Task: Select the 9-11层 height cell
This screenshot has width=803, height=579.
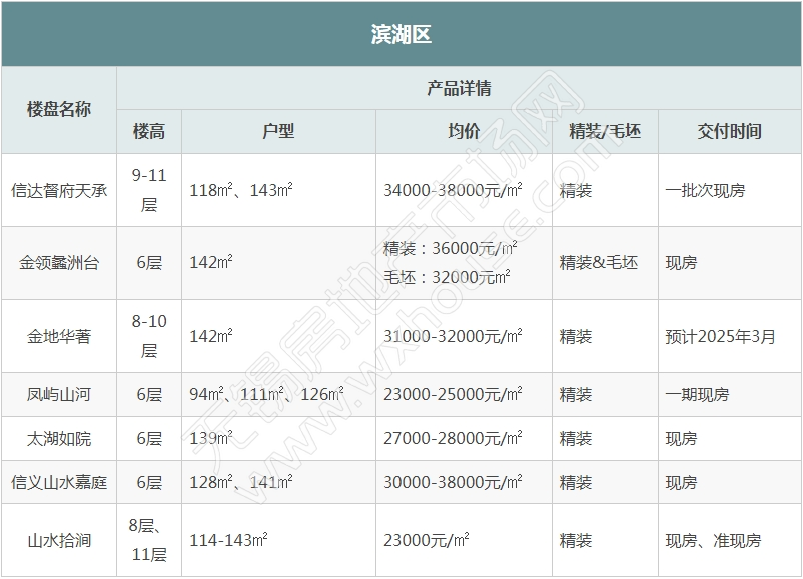Action: pos(149,190)
